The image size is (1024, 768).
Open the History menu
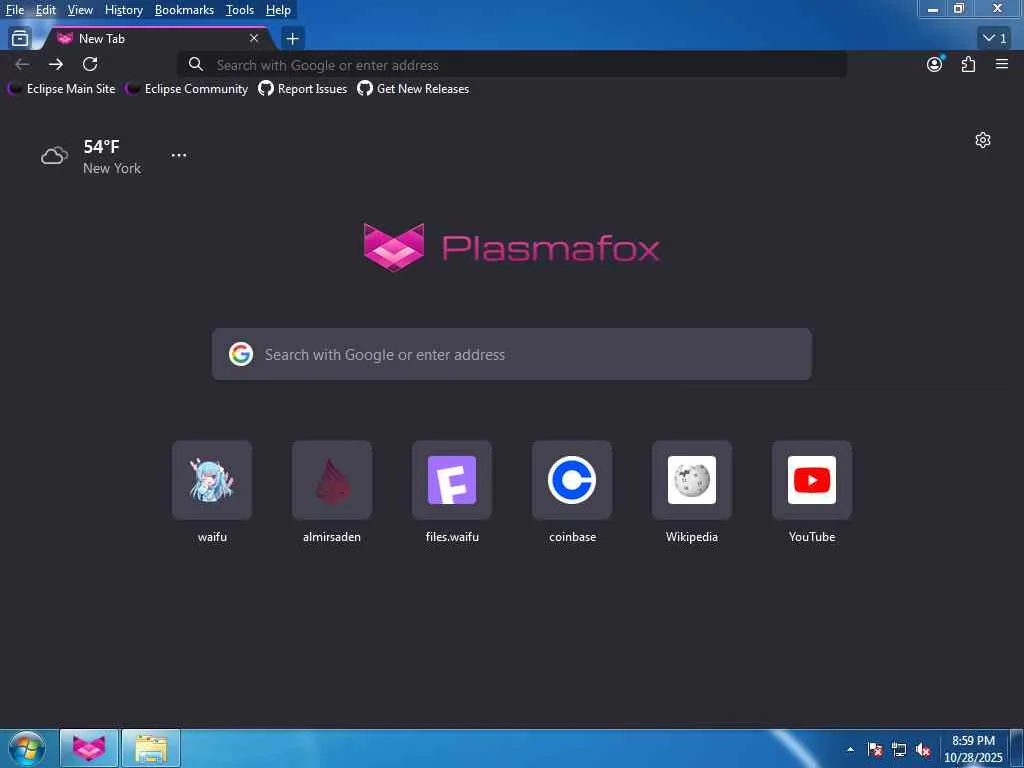123,10
